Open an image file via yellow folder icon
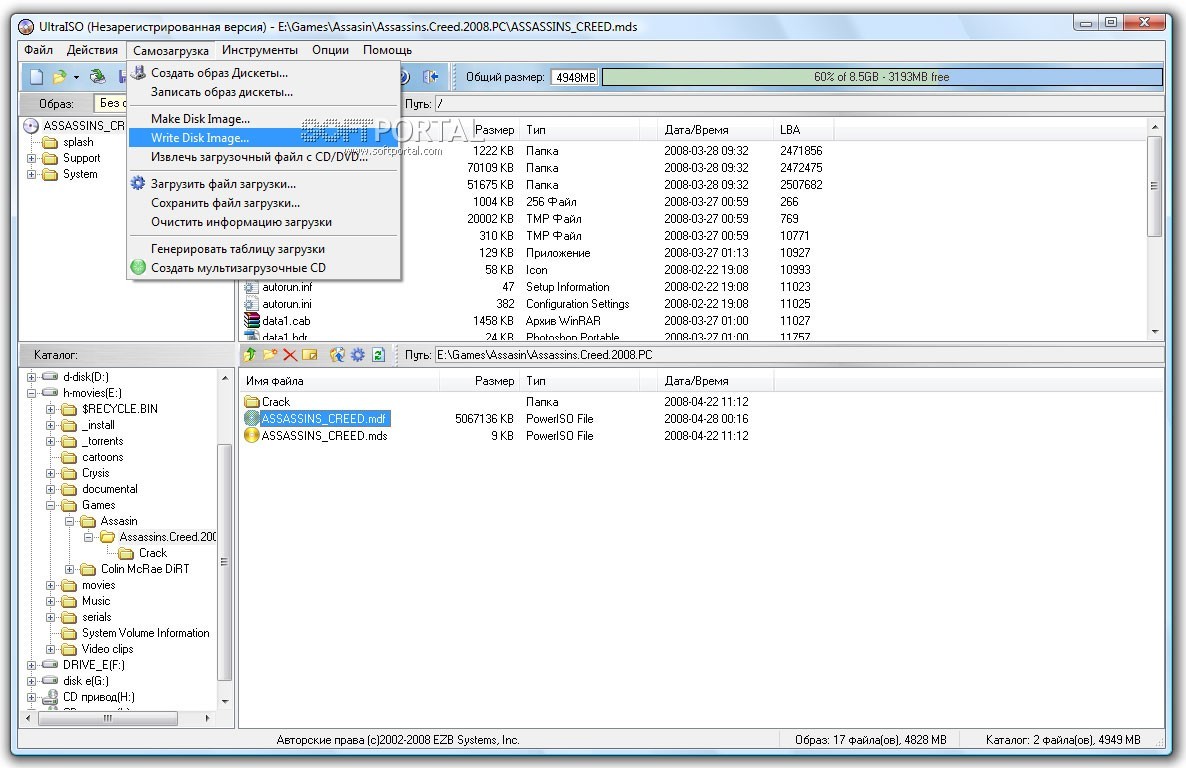The image size is (1186, 768). [x=59, y=76]
